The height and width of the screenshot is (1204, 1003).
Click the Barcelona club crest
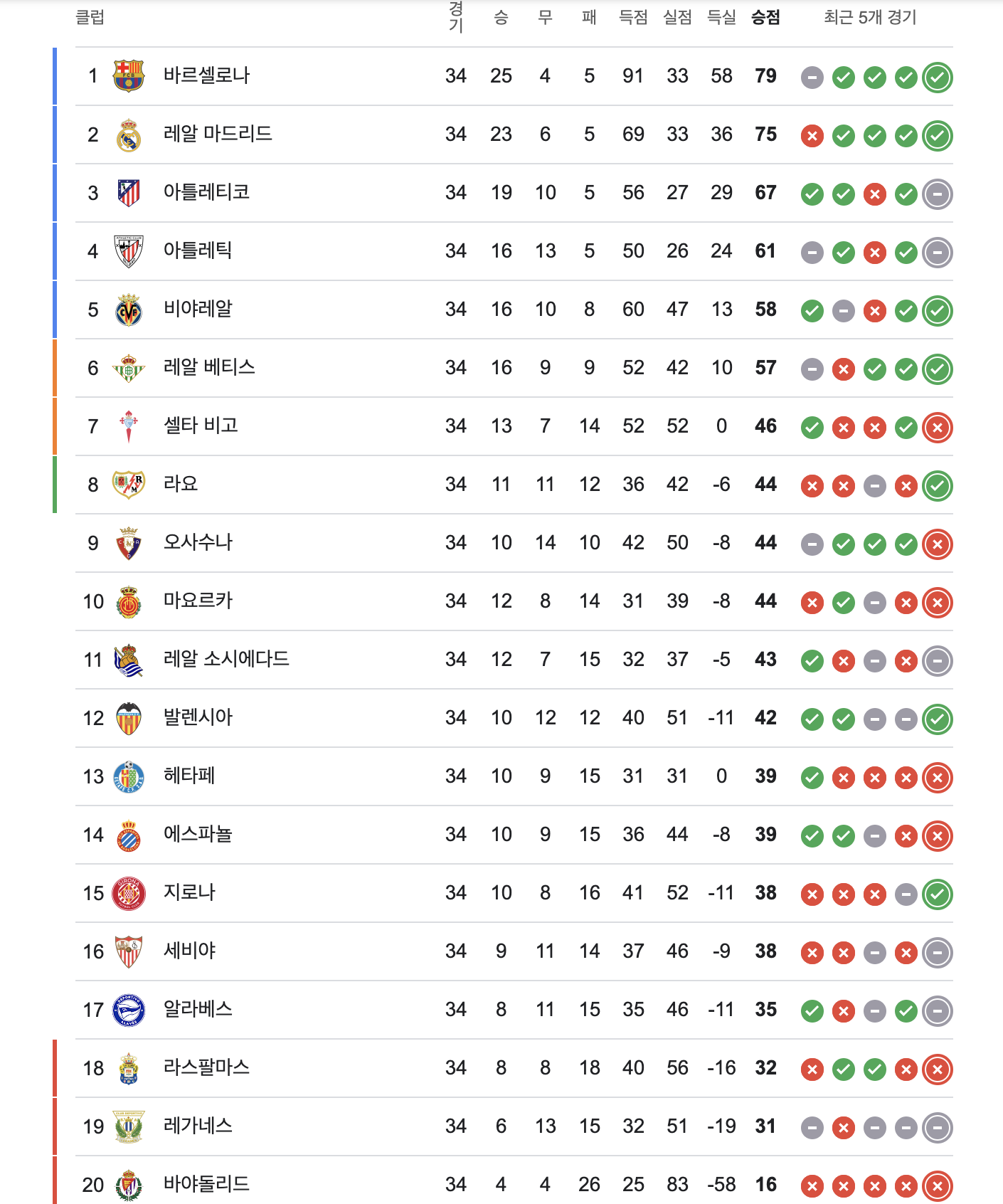(x=129, y=76)
